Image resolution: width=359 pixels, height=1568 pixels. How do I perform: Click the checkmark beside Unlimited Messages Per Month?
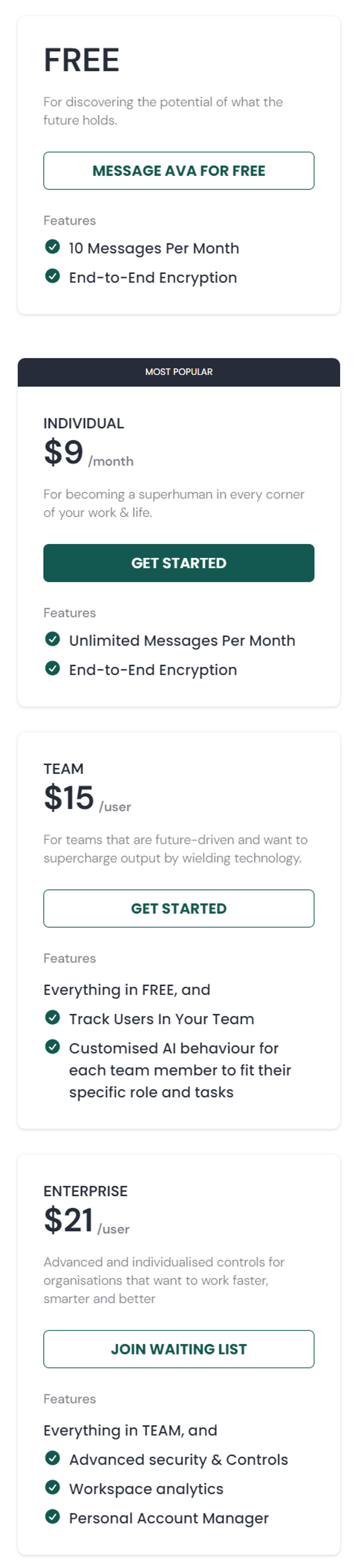point(53,639)
